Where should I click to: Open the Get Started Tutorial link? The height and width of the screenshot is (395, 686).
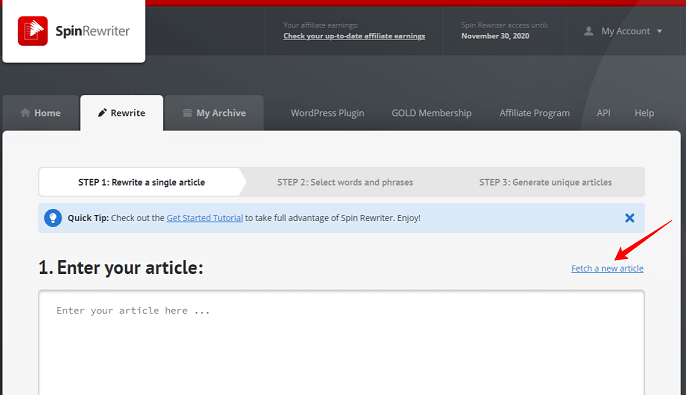click(204, 218)
